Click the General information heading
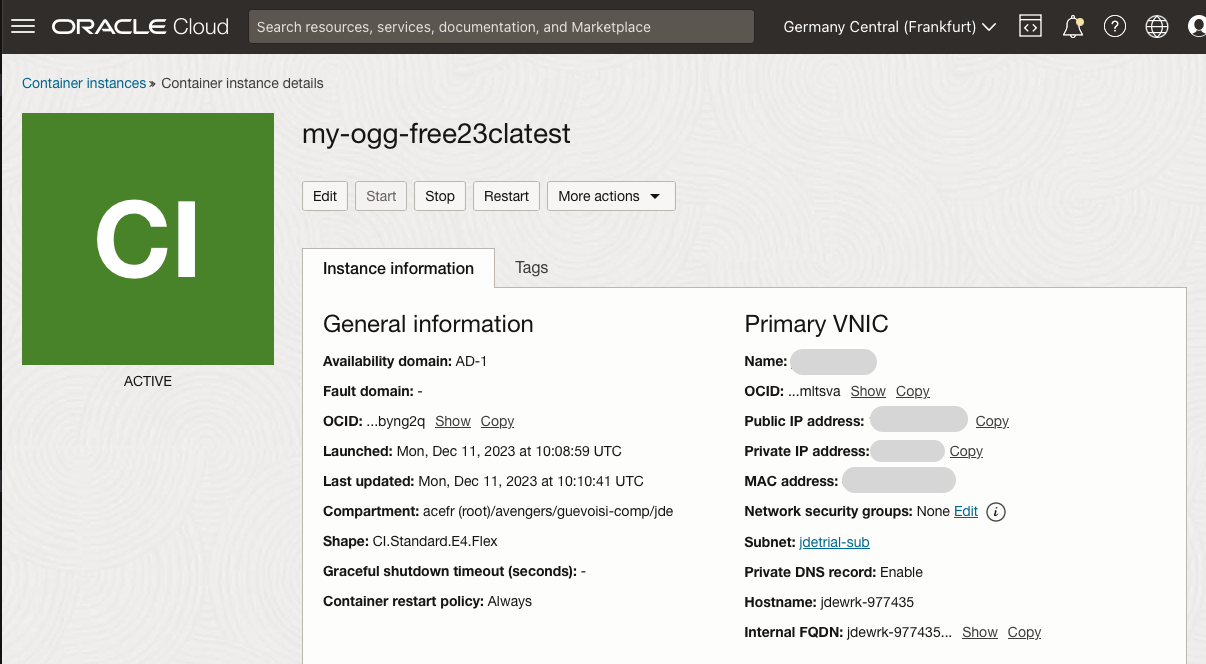This screenshot has width=1206, height=664. coord(428,324)
